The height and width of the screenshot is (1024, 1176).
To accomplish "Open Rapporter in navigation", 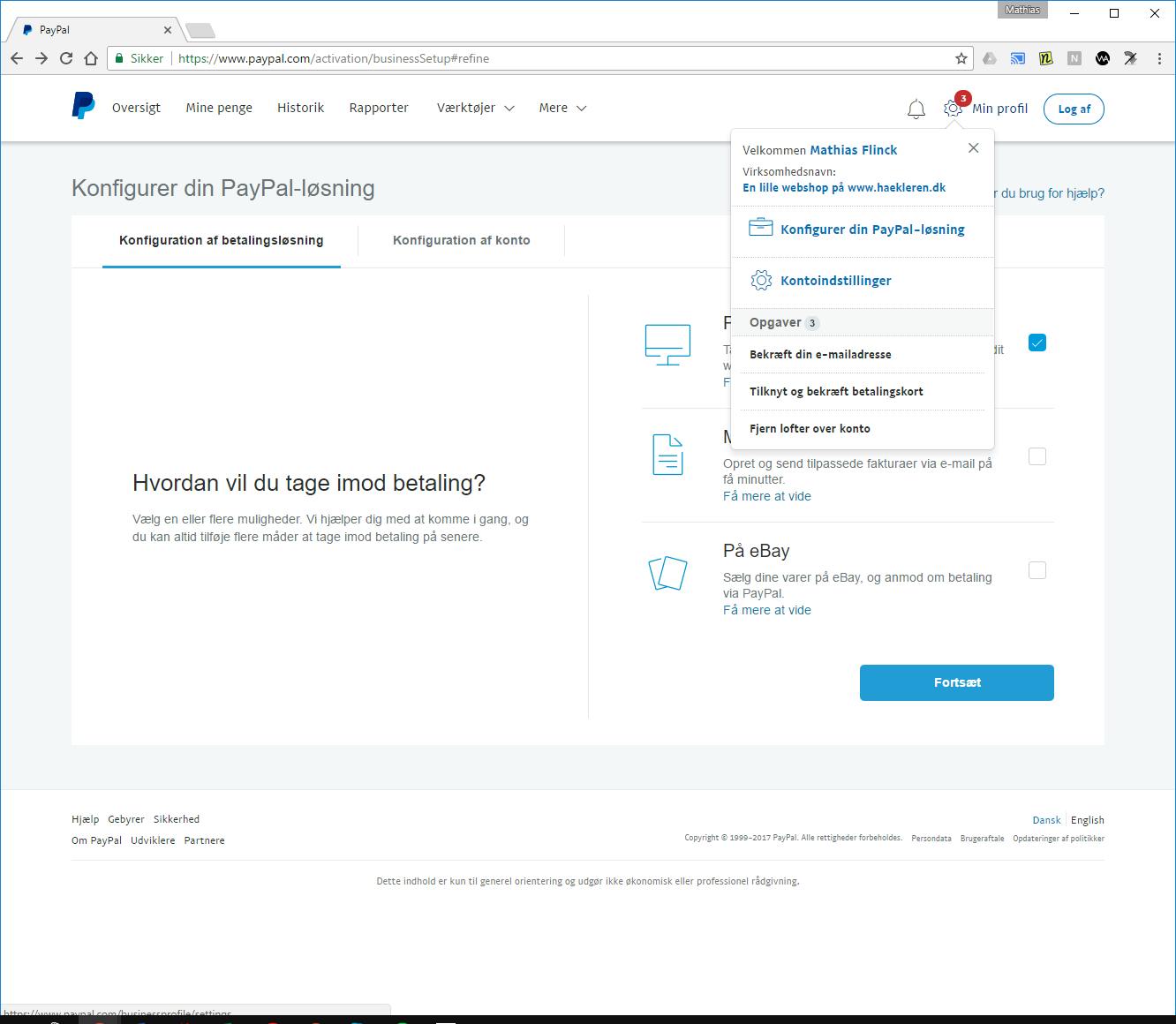I will click(x=379, y=108).
